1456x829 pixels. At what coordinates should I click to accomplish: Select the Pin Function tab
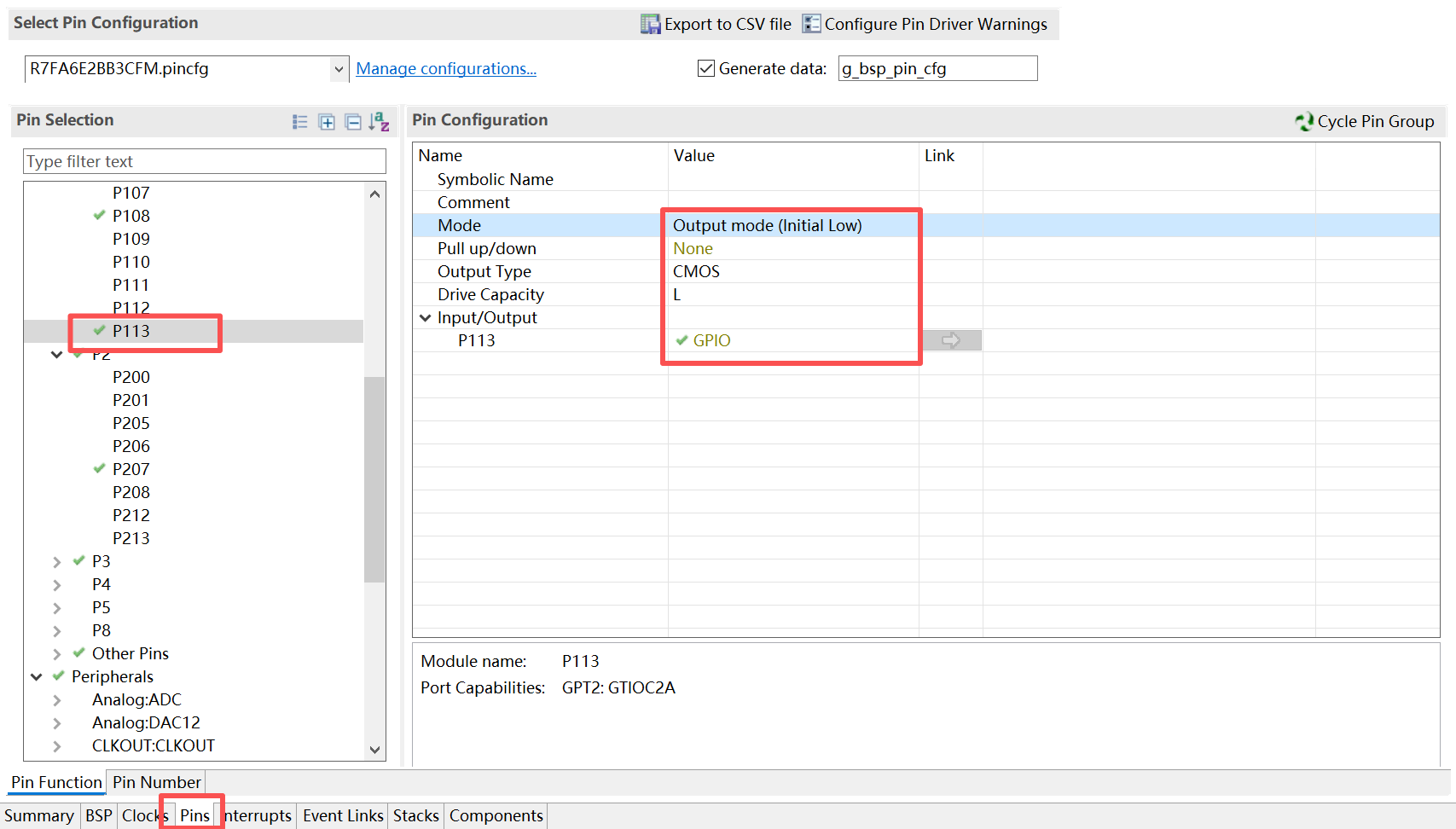[56, 782]
